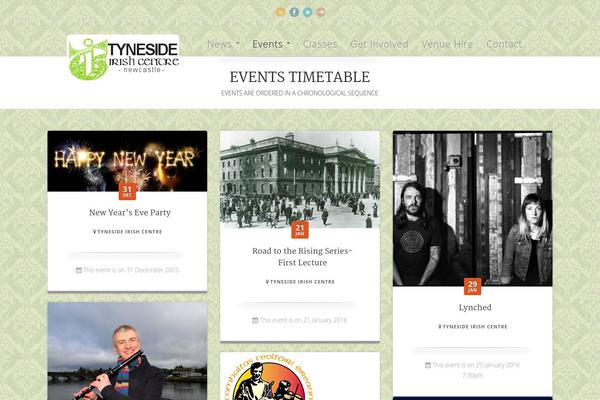The height and width of the screenshot is (400, 600).
Task: Go to the Get Involved page
Action: coord(379,44)
